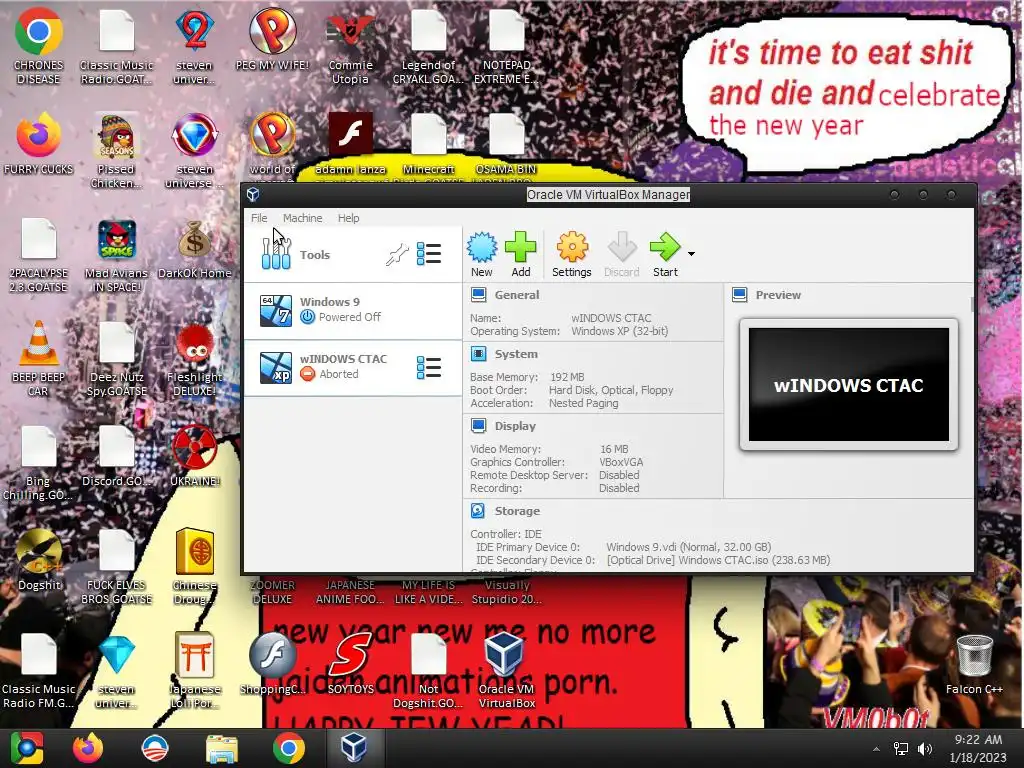Open the Minecraft desktop file
Image resolution: width=1024 pixels, height=768 pixels.
point(428,144)
